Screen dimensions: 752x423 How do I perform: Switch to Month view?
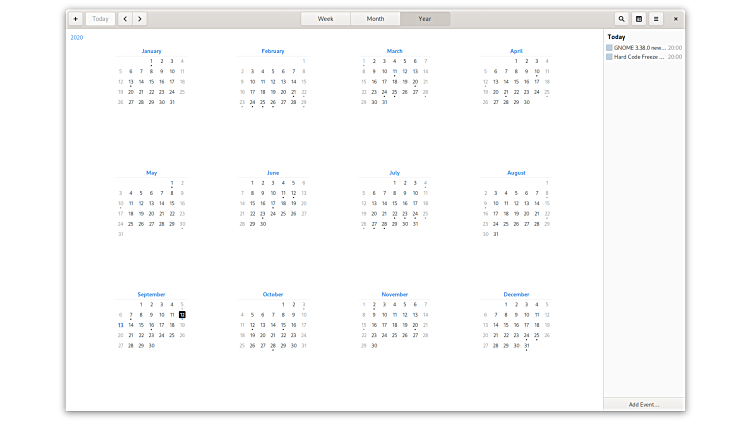pyautogui.click(x=375, y=19)
